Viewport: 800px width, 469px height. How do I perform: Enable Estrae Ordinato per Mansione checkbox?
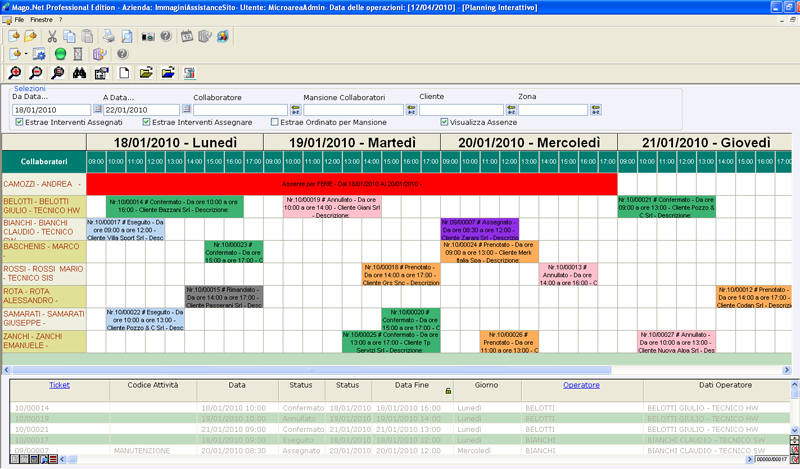coord(274,122)
